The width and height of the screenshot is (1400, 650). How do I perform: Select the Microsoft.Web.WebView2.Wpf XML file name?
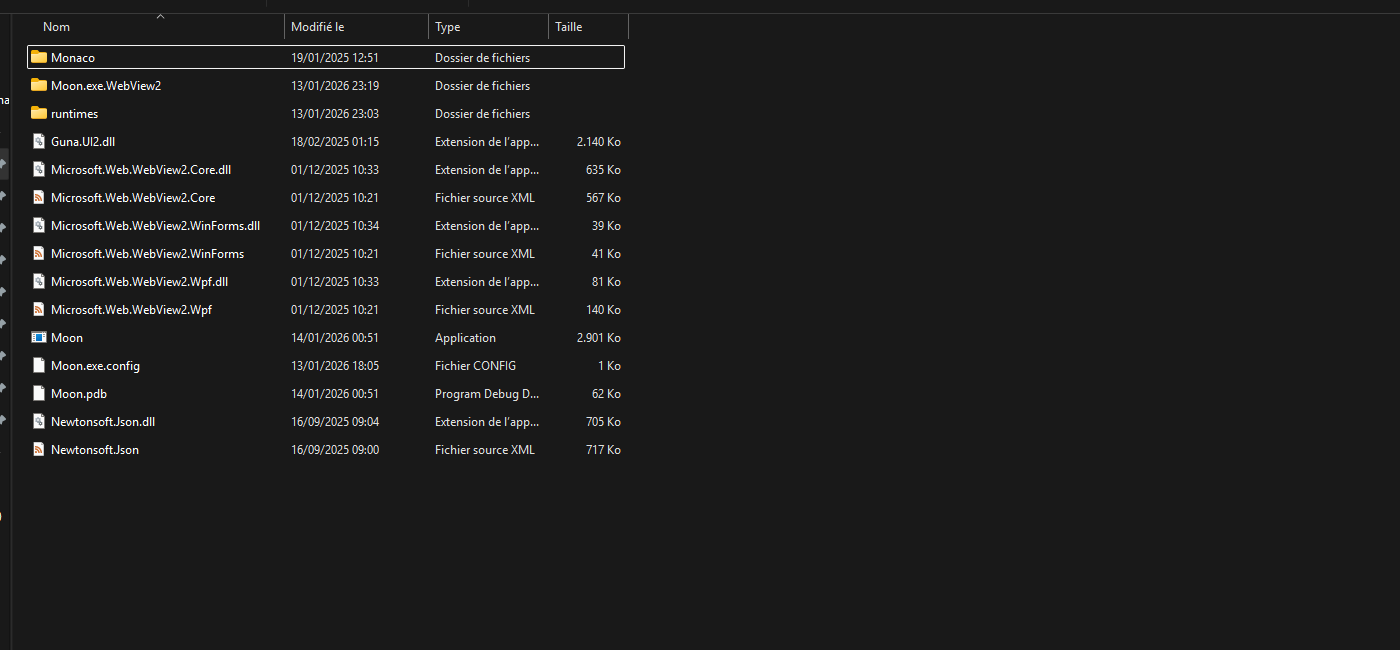coord(131,309)
